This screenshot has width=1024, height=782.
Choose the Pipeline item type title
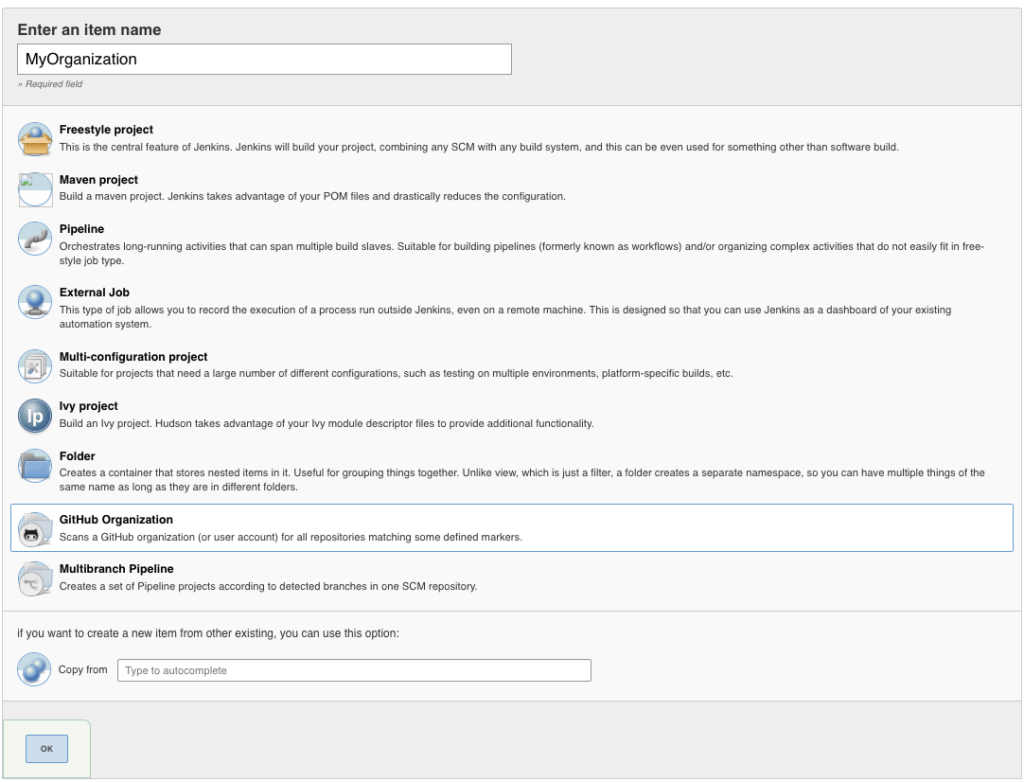pos(82,229)
